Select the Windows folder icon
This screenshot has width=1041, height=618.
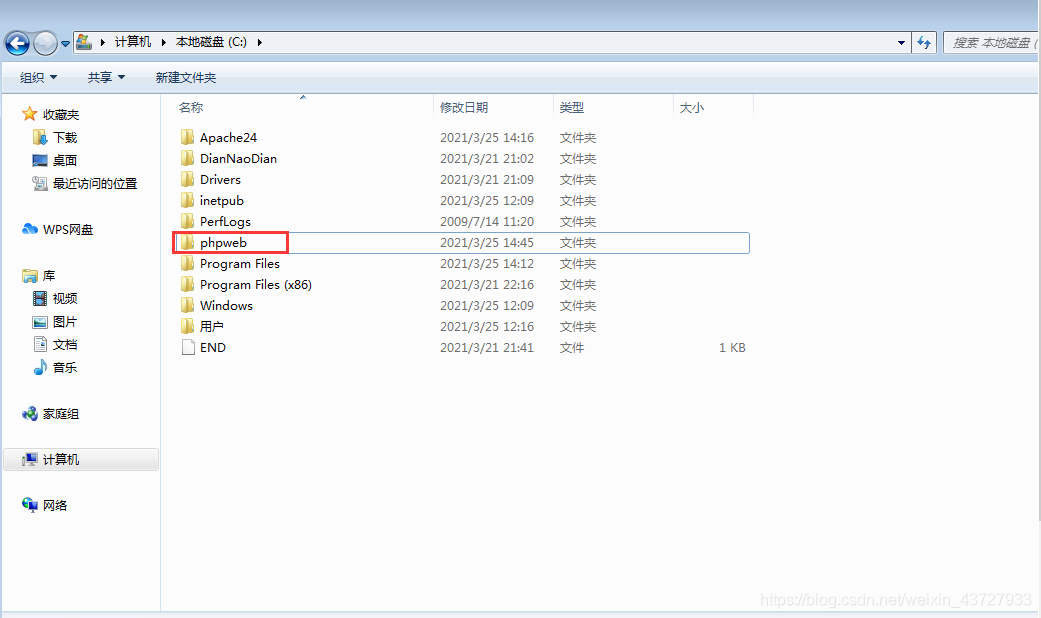point(187,305)
